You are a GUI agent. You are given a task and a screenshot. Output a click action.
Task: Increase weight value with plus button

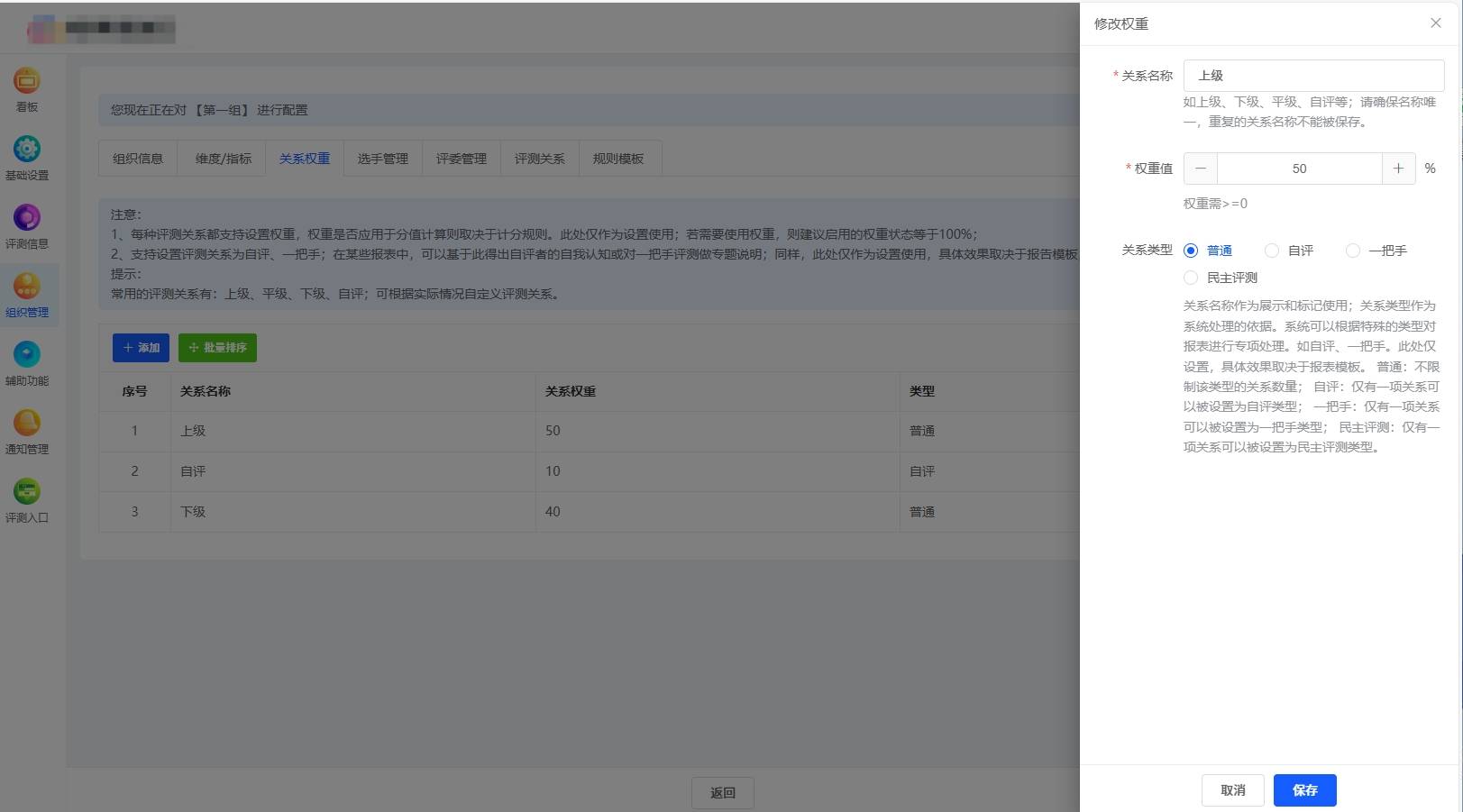tap(1398, 169)
